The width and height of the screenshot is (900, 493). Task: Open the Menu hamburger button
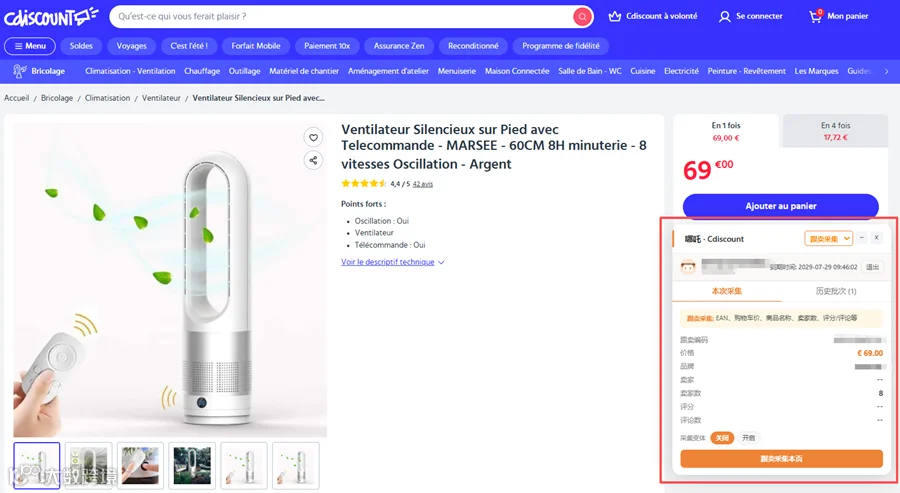(30, 46)
